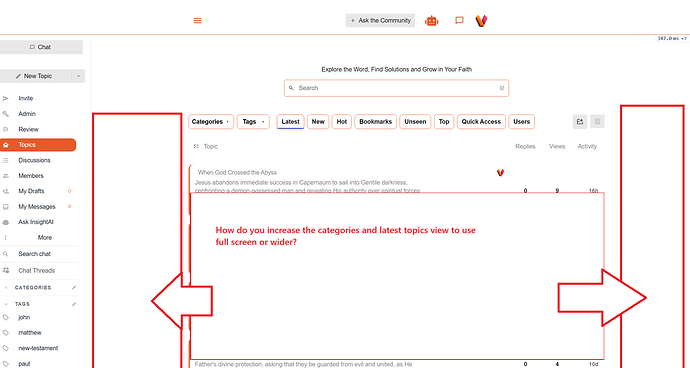The height and width of the screenshot is (368, 690).
Task: Expand the New Topic dropdown arrow
Action: [x=78, y=76]
